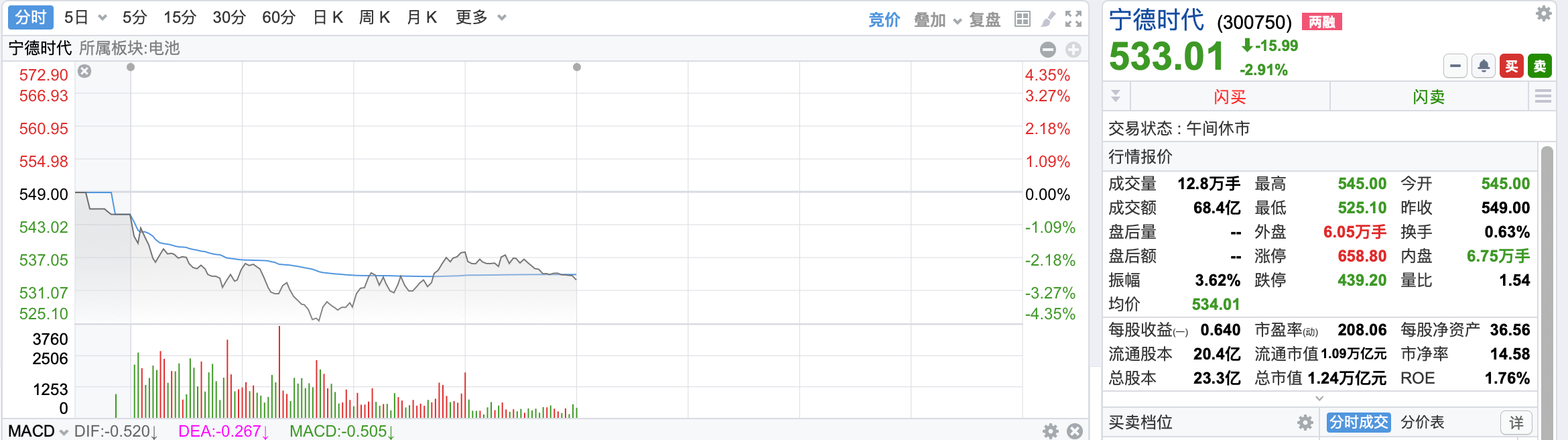Click the chart current time marker dot
Image resolution: width=1568 pixels, height=440 pixels.
tap(577, 67)
